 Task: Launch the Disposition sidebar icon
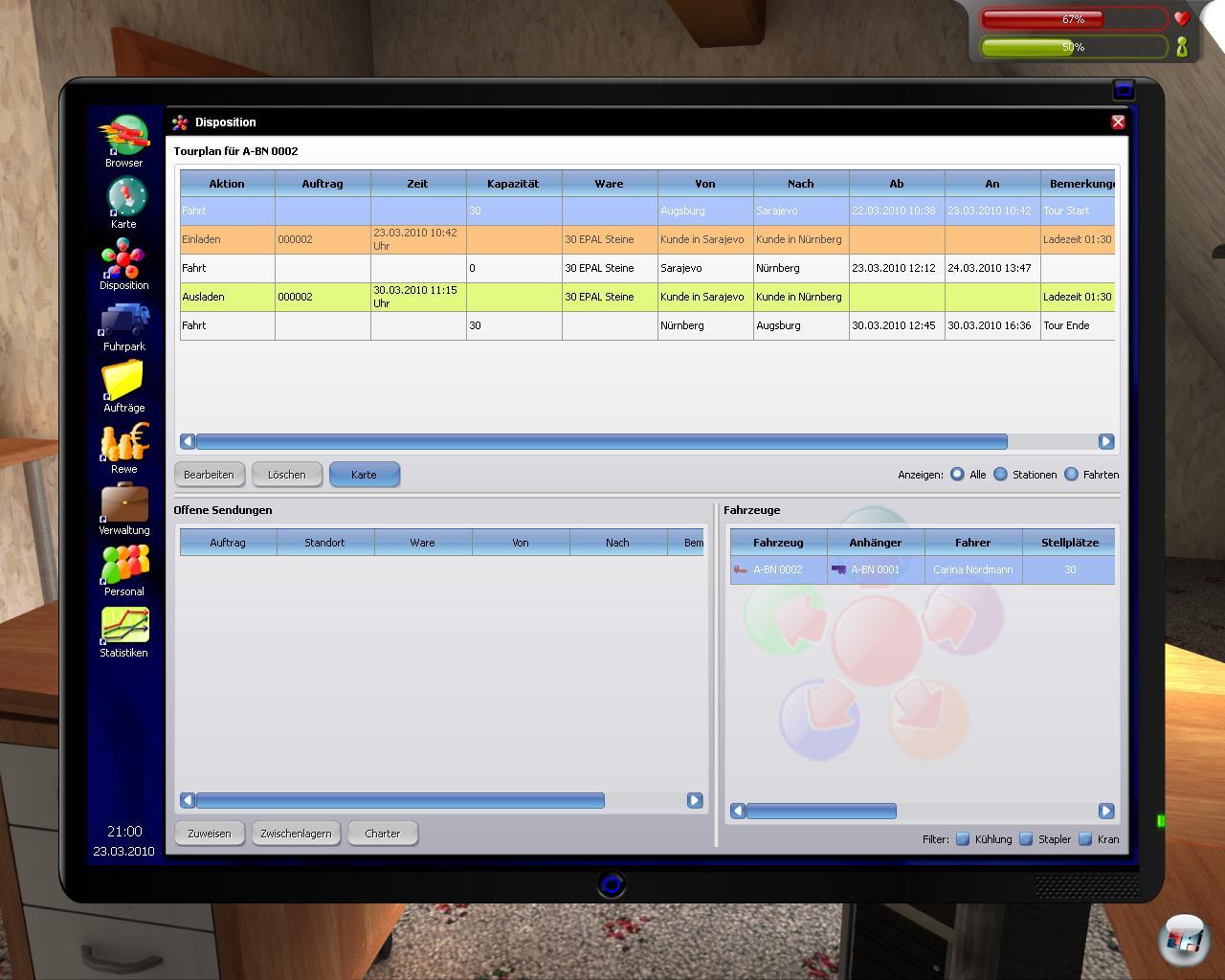(124, 259)
